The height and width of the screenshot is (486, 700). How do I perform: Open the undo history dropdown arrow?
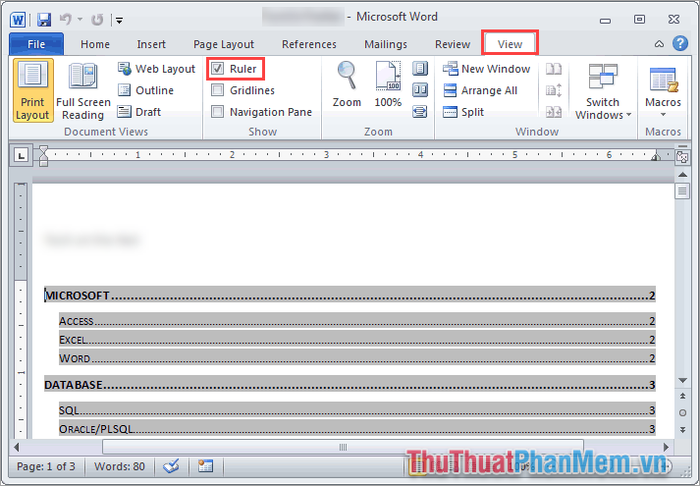(x=80, y=19)
